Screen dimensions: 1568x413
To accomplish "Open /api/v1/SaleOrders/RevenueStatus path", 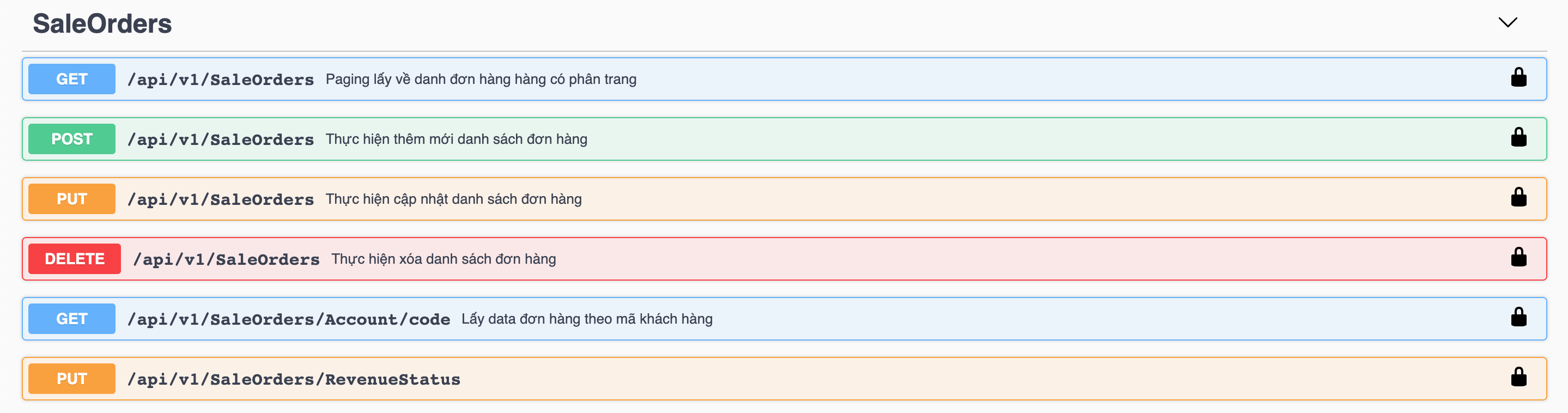I will 294,380.
